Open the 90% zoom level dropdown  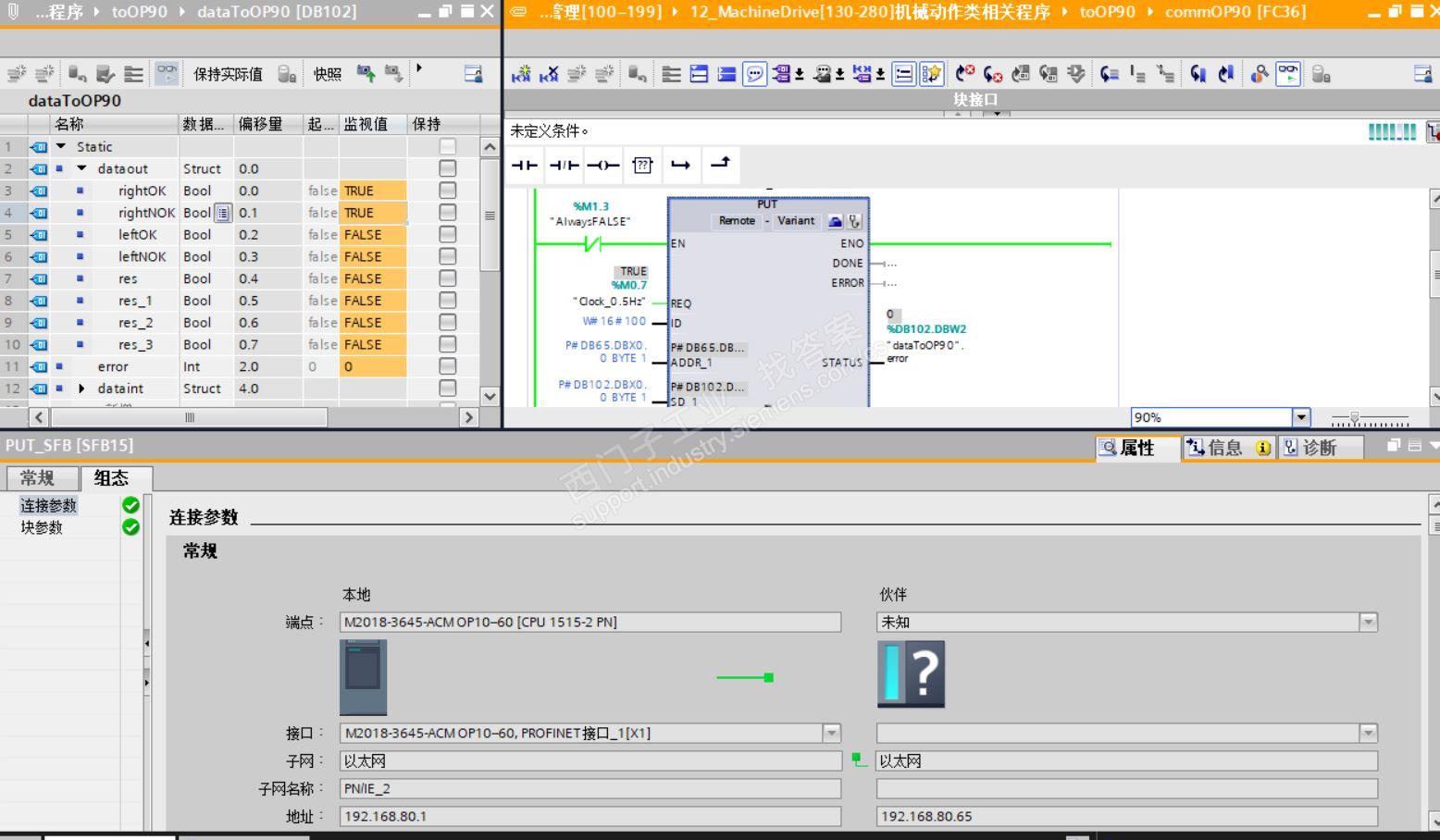pyautogui.click(x=1301, y=417)
